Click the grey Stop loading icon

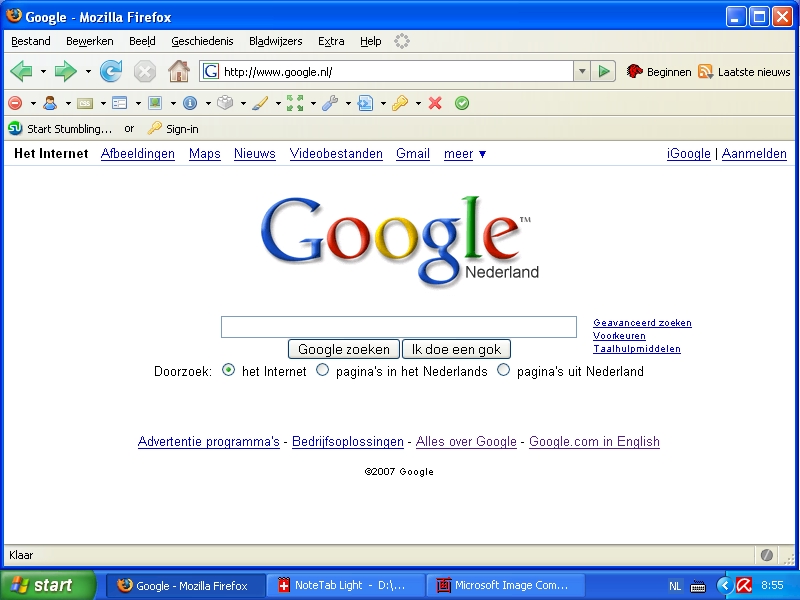coord(145,71)
